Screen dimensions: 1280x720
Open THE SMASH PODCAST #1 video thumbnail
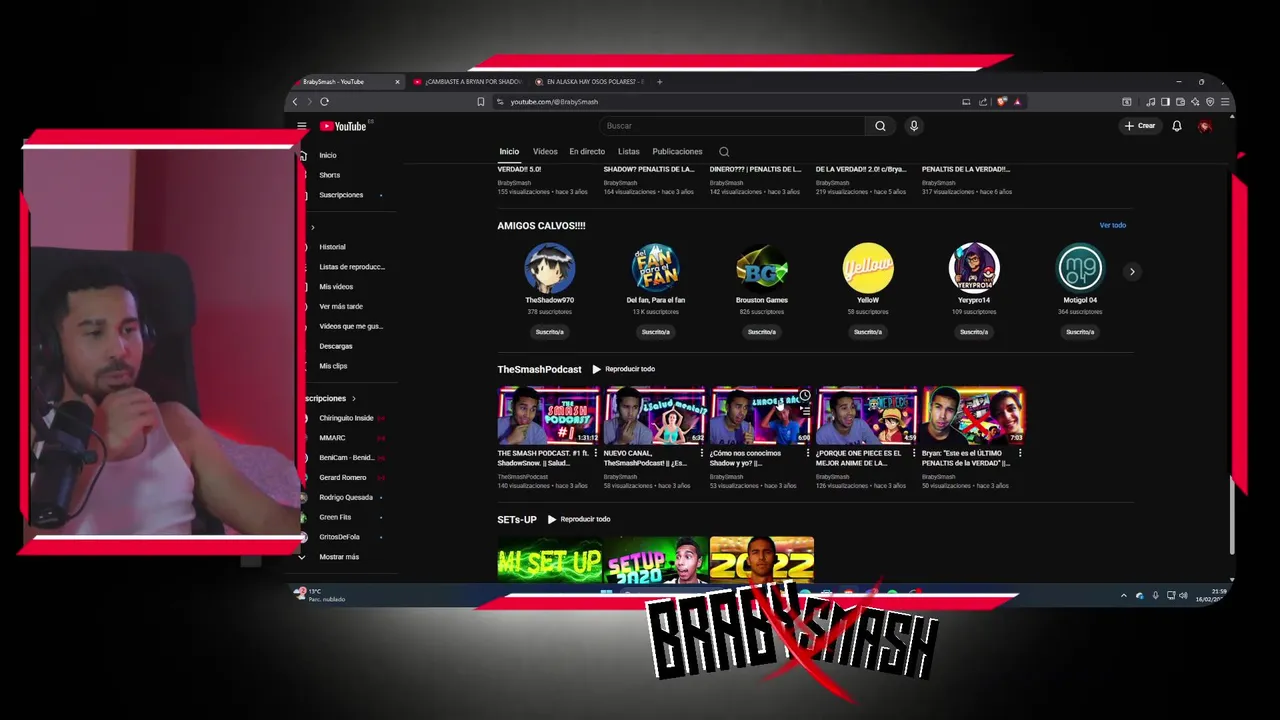[549, 415]
